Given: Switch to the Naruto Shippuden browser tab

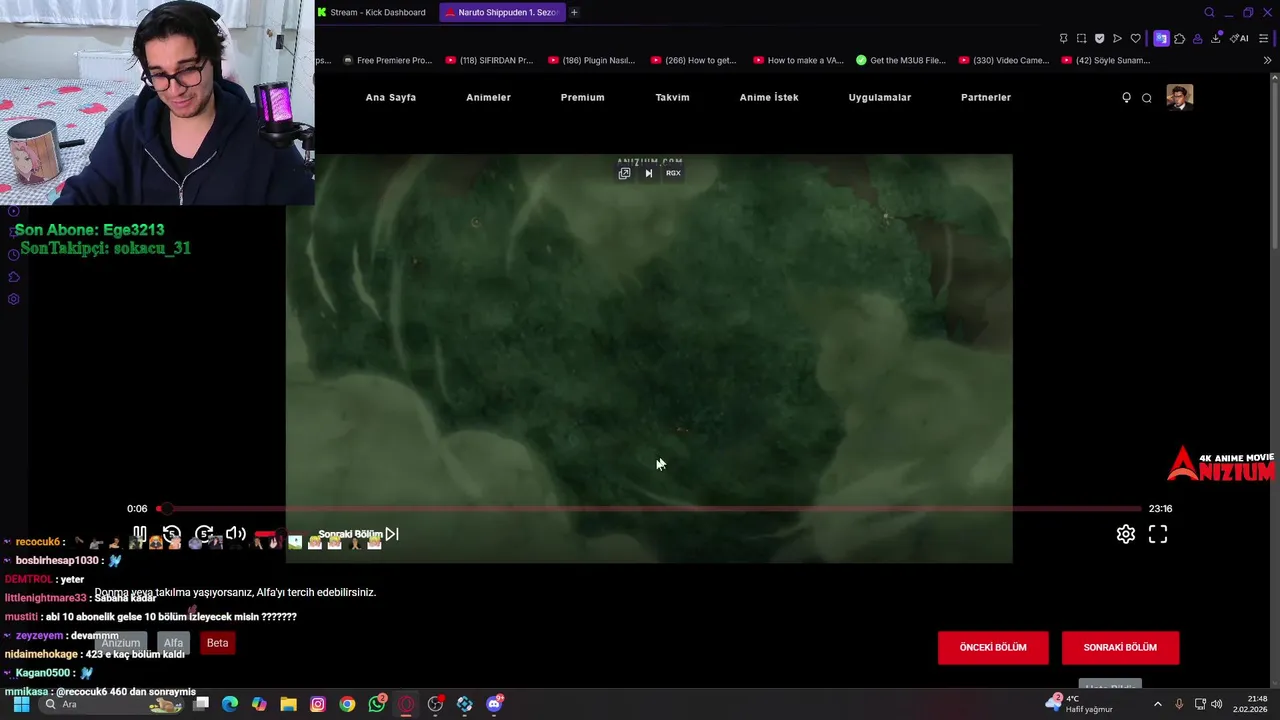Looking at the screenshot, I should (x=503, y=12).
